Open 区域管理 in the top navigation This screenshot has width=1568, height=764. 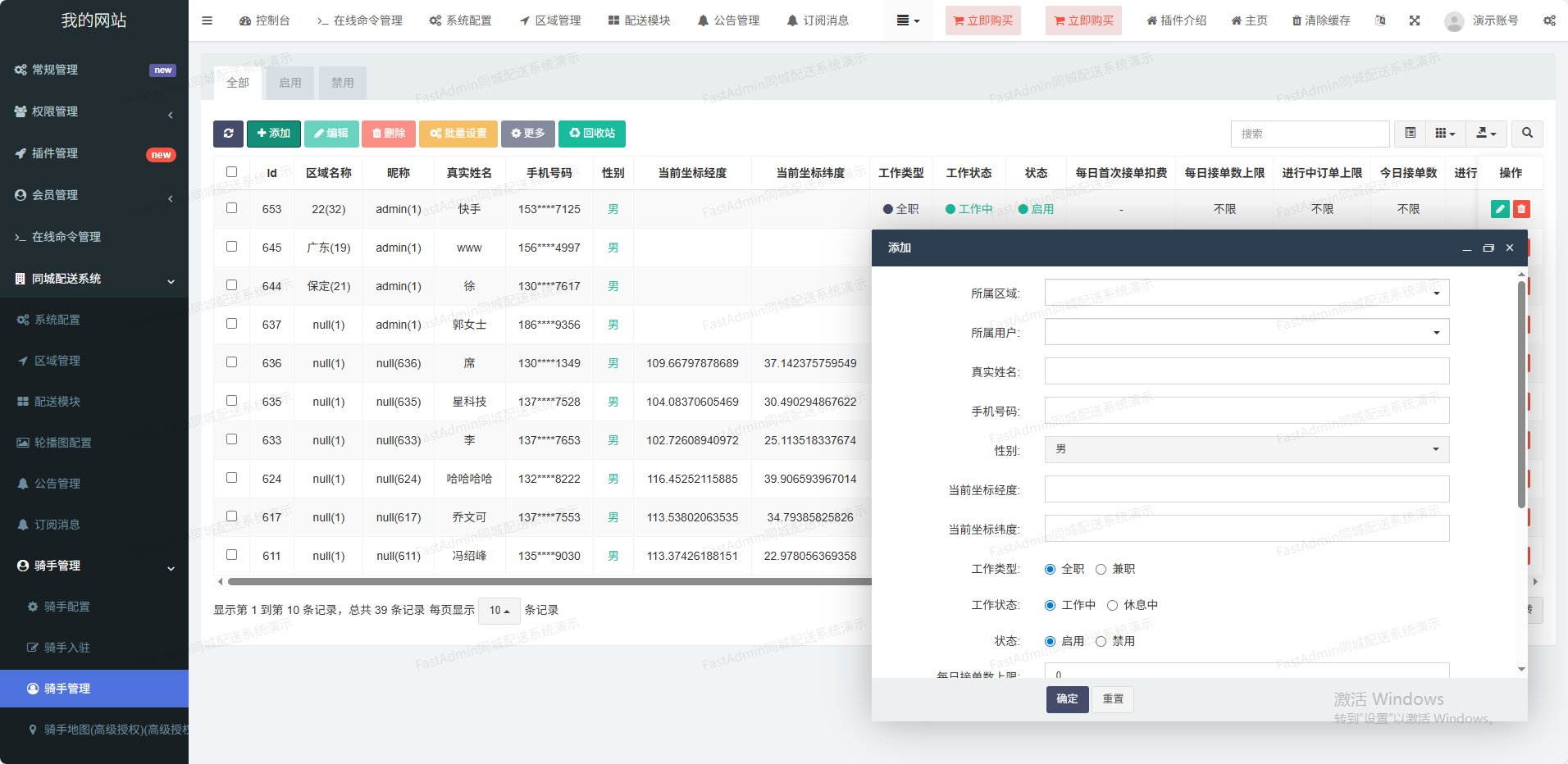[550, 20]
